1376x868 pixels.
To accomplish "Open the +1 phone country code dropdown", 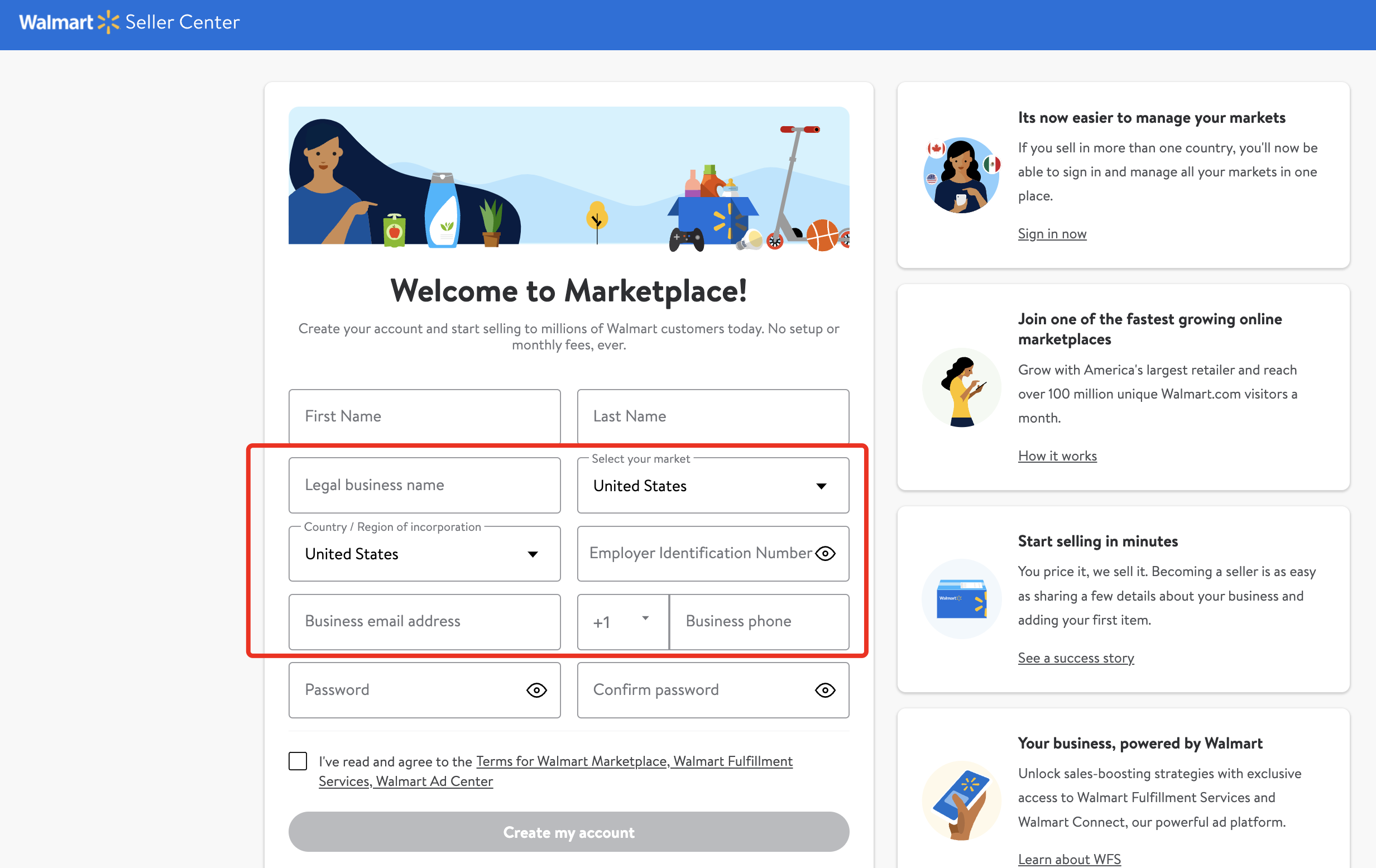I will click(x=623, y=622).
